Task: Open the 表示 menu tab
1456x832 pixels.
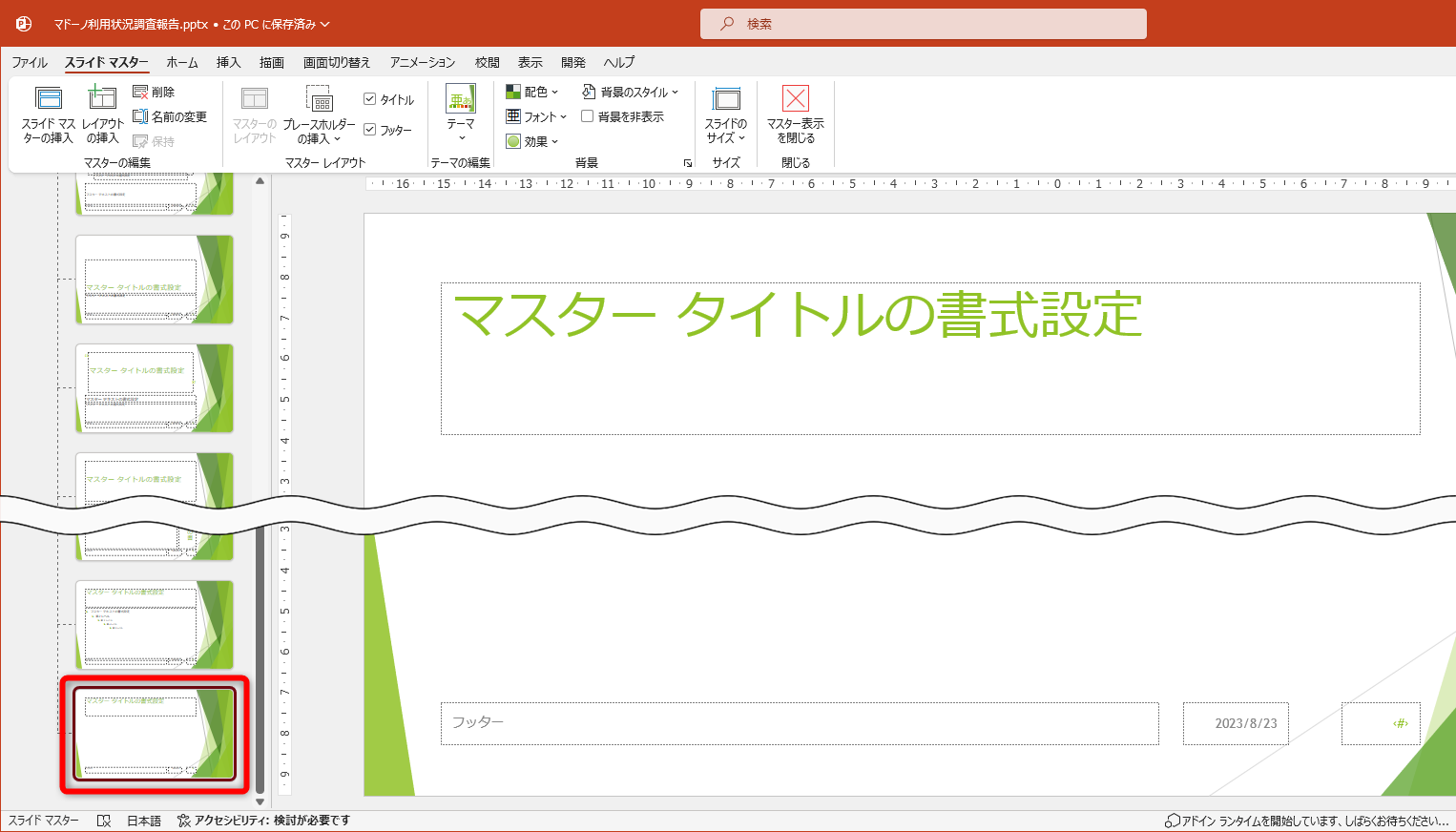Action: (x=530, y=62)
